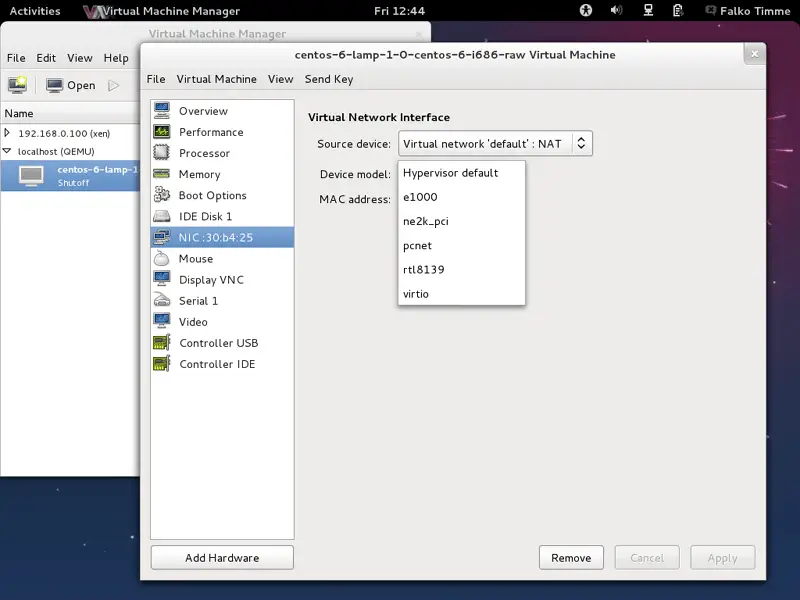Click the Overview monitor icon in hardware list
The image size is (800, 600).
(x=162, y=111)
